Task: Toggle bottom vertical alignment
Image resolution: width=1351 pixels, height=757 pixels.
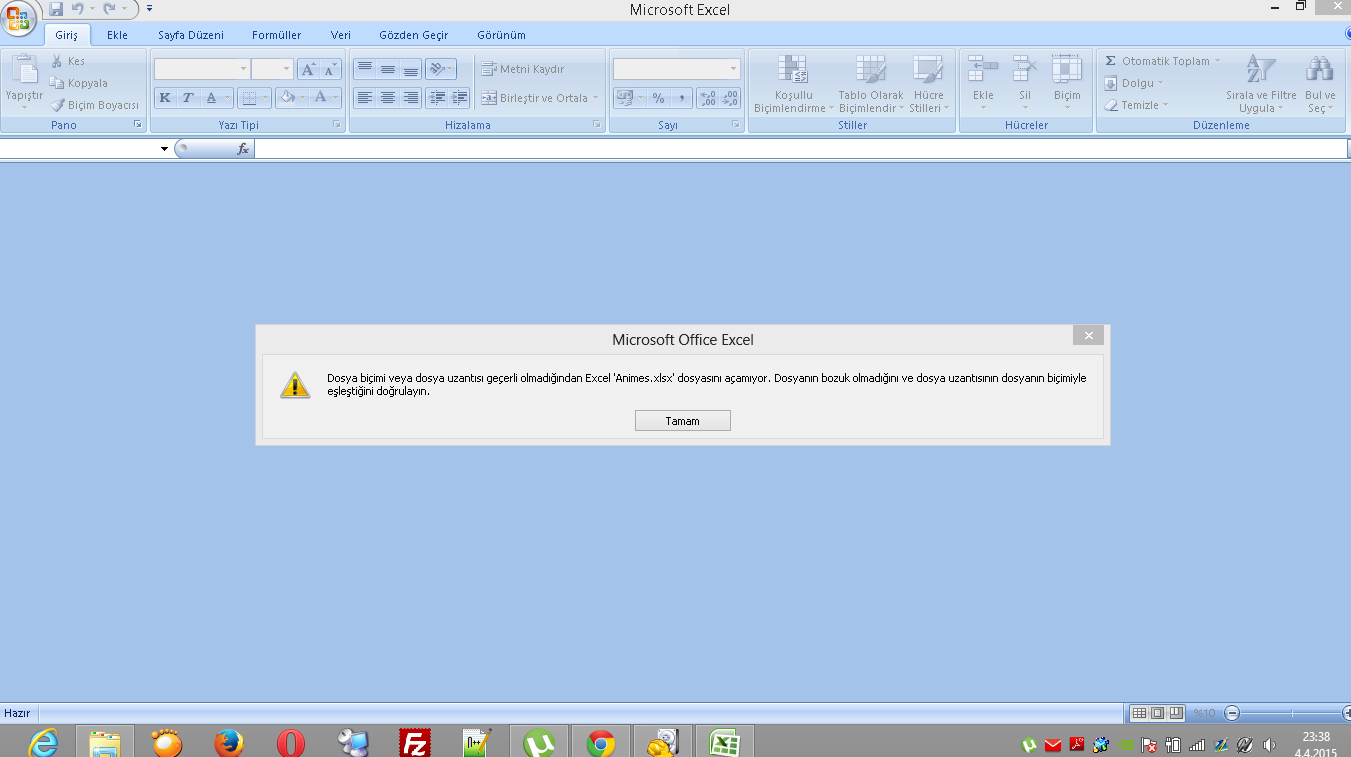Action: (x=410, y=69)
